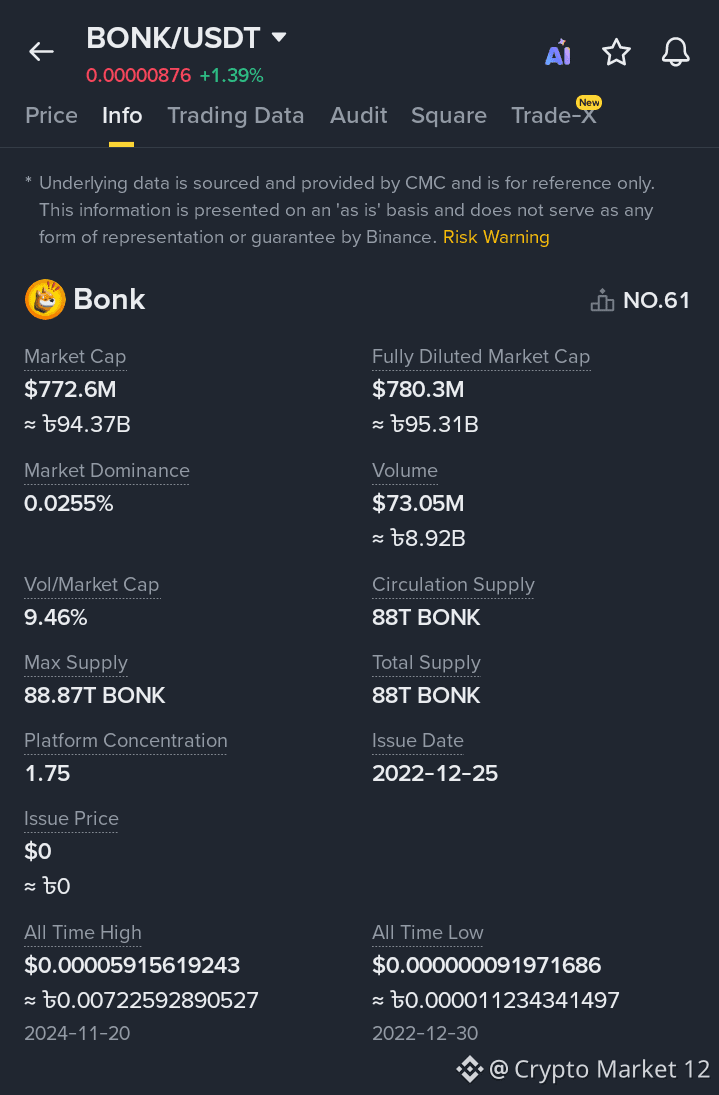
Task: Tap the green +1.39% change indicator
Action: 232,75
